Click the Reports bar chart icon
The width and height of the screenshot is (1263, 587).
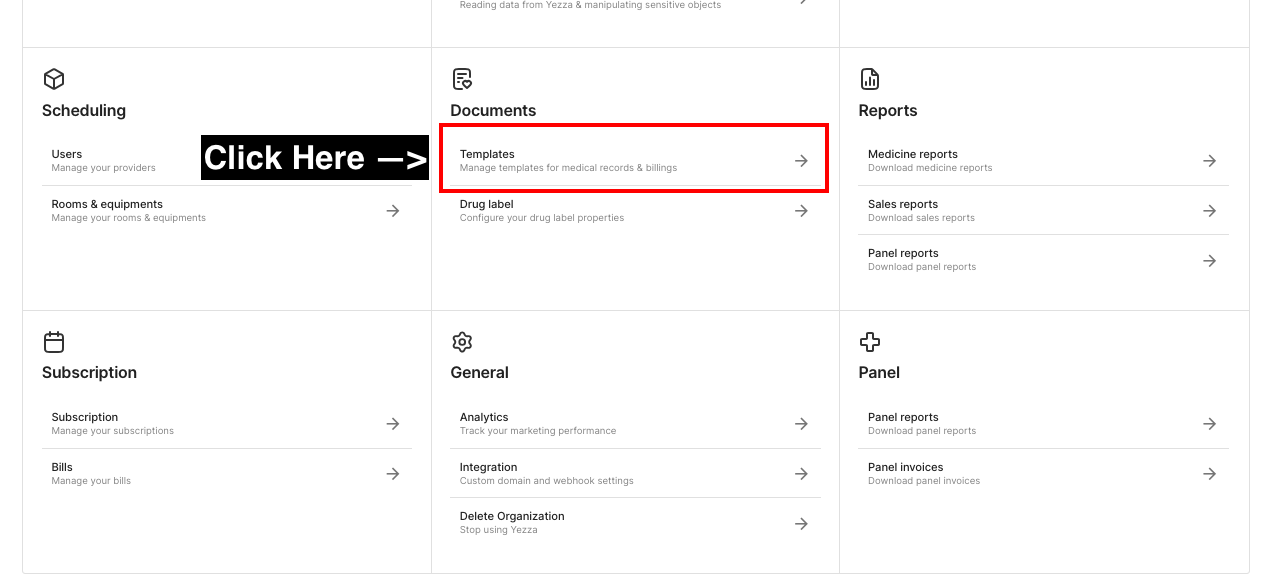[870, 78]
